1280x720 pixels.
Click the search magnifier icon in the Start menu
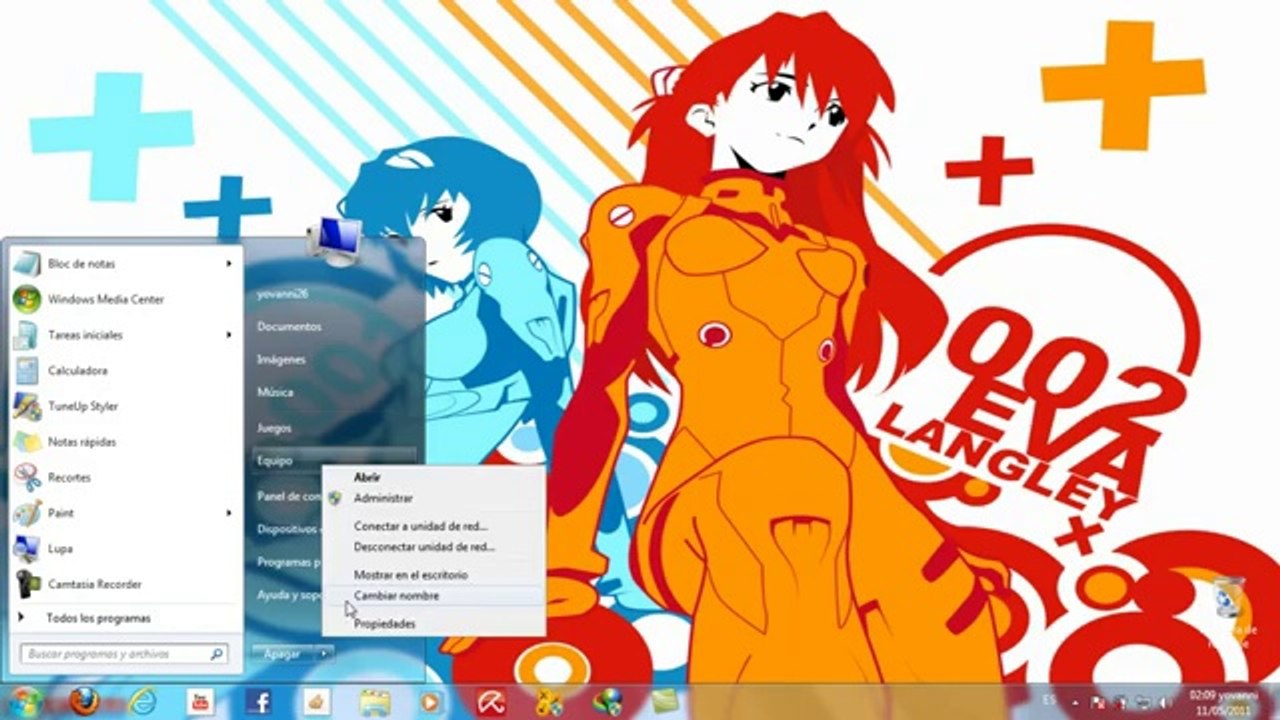point(216,654)
